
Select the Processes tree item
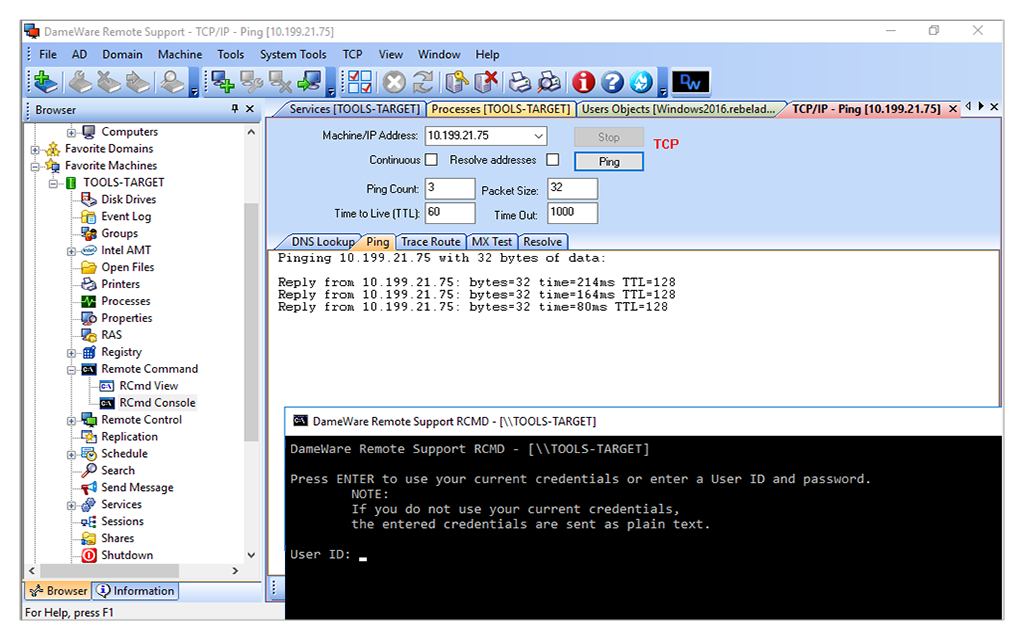coord(125,301)
